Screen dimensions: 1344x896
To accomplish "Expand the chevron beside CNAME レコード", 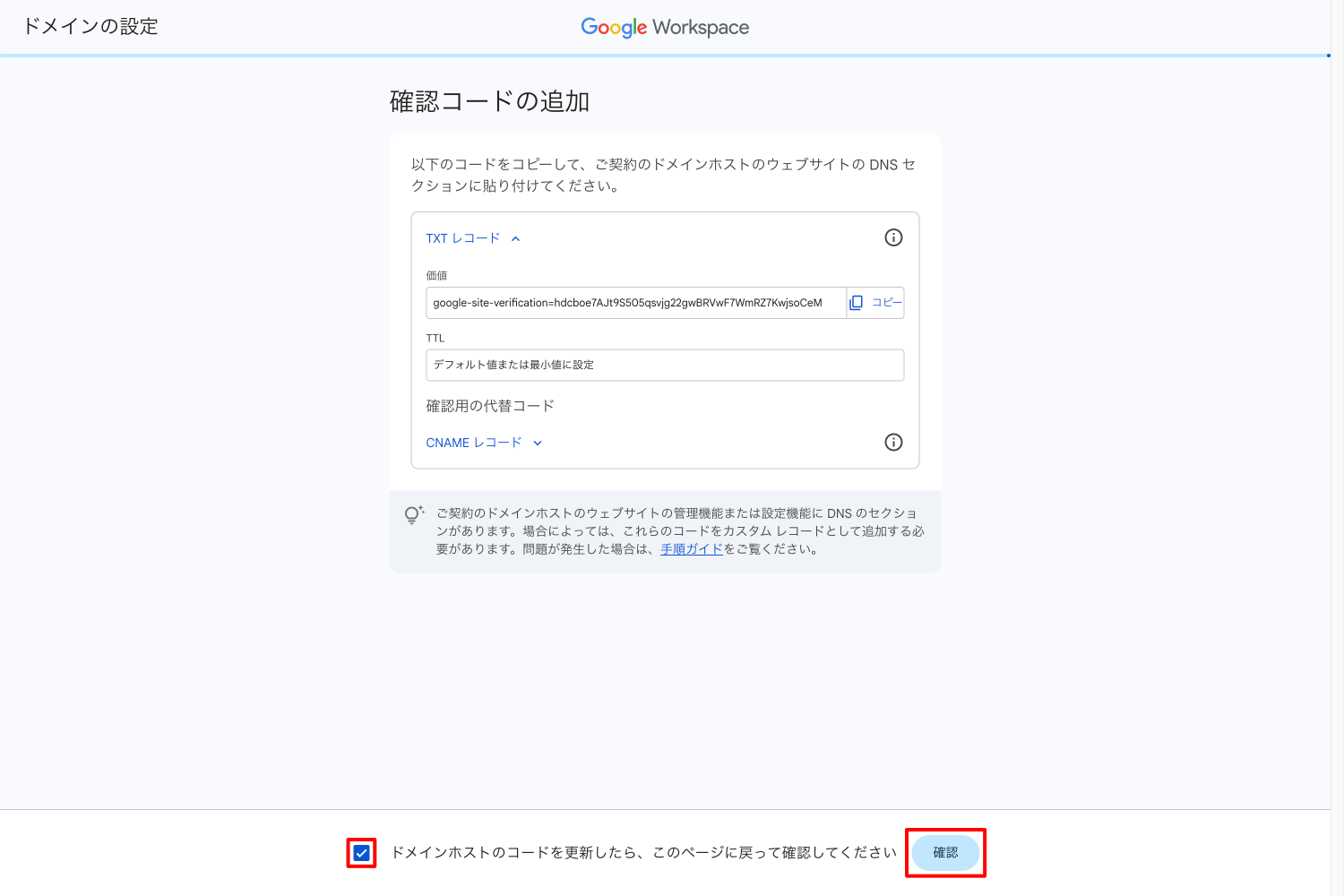I will click(x=538, y=443).
